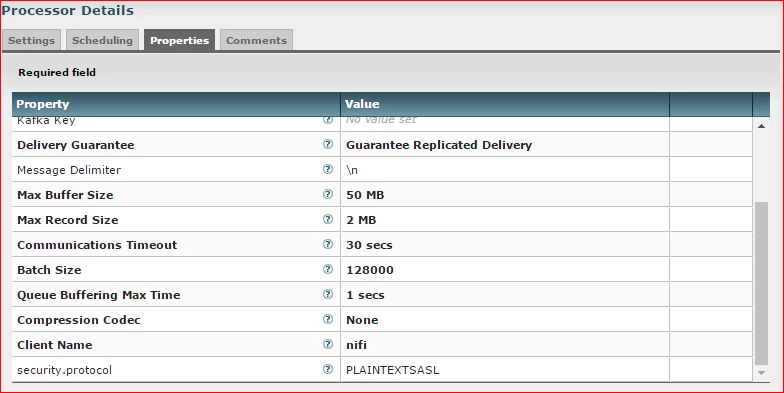The image size is (784, 393).
Task: Click the None codec value
Action: pyautogui.click(x=362, y=320)
